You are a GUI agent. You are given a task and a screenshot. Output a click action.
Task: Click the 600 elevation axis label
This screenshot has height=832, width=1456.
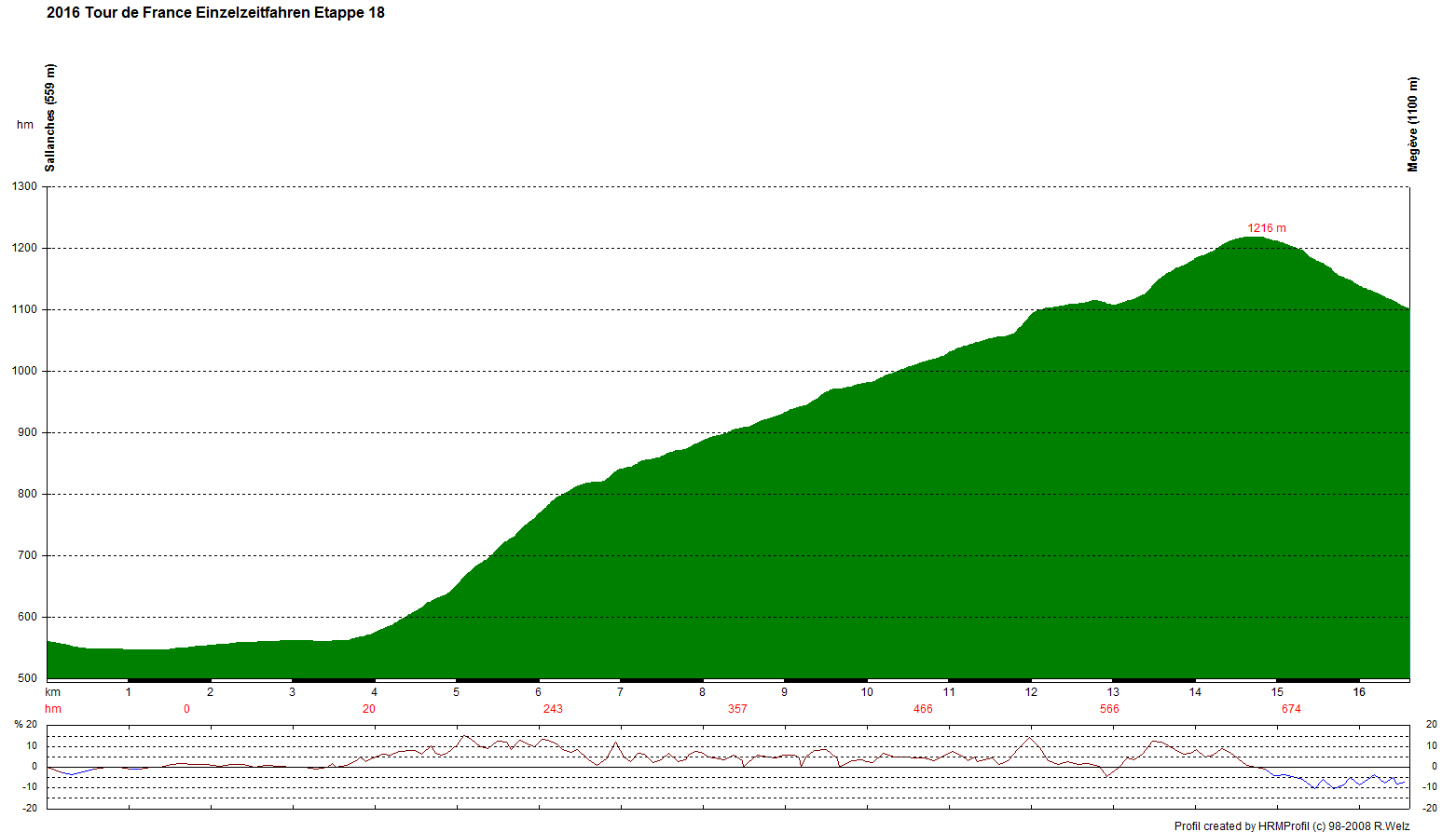pos(28,617)
